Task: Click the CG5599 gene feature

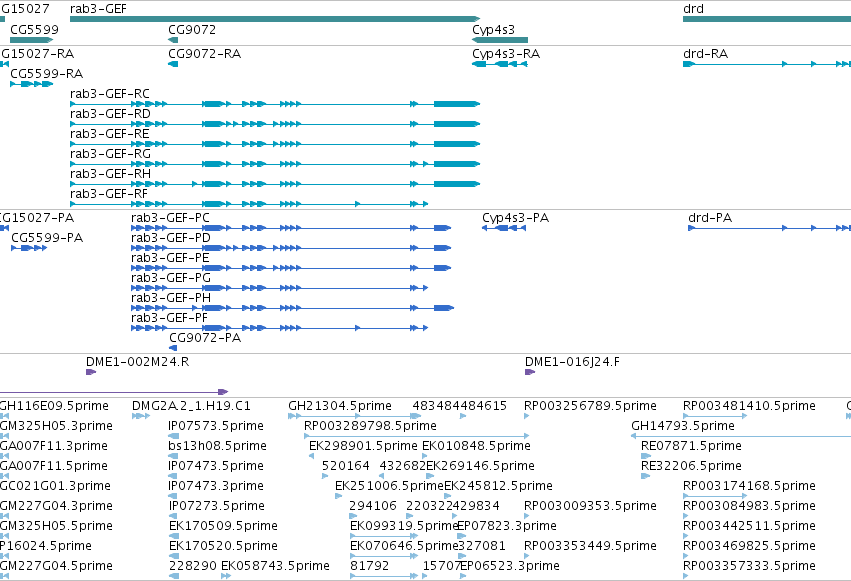Action: [31, 40]
